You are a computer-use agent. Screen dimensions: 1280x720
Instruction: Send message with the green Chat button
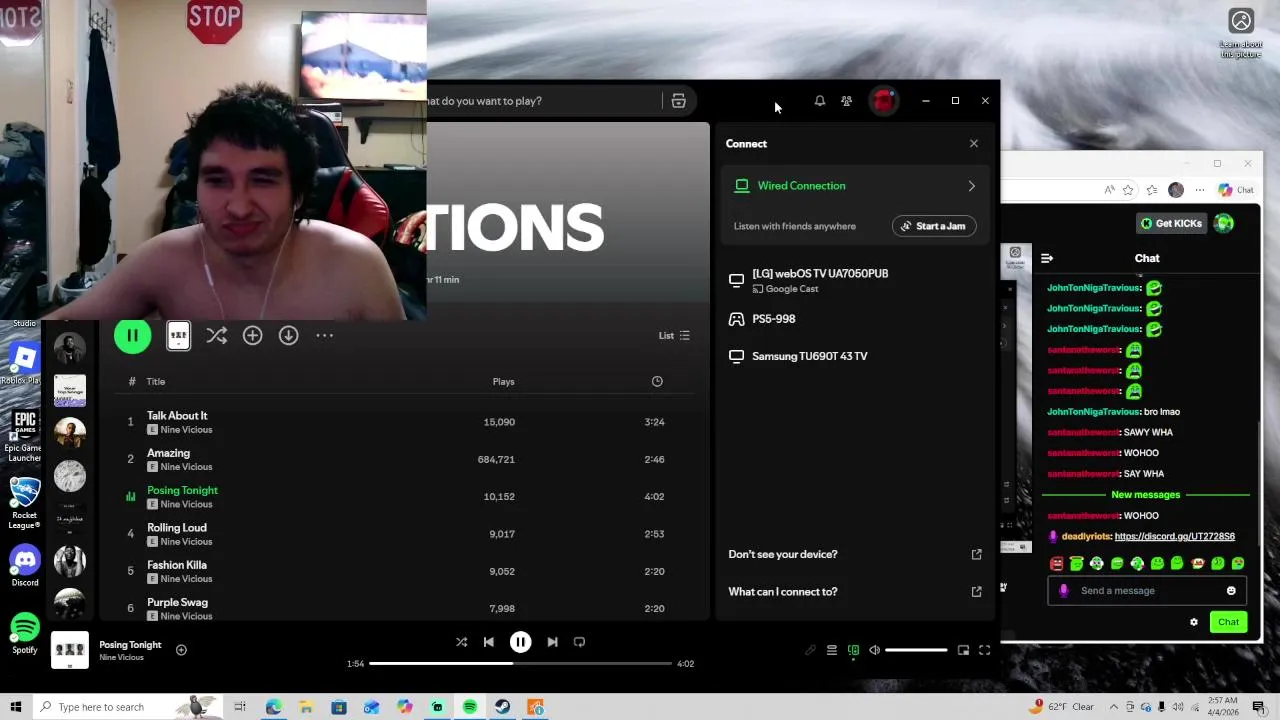1228,622
